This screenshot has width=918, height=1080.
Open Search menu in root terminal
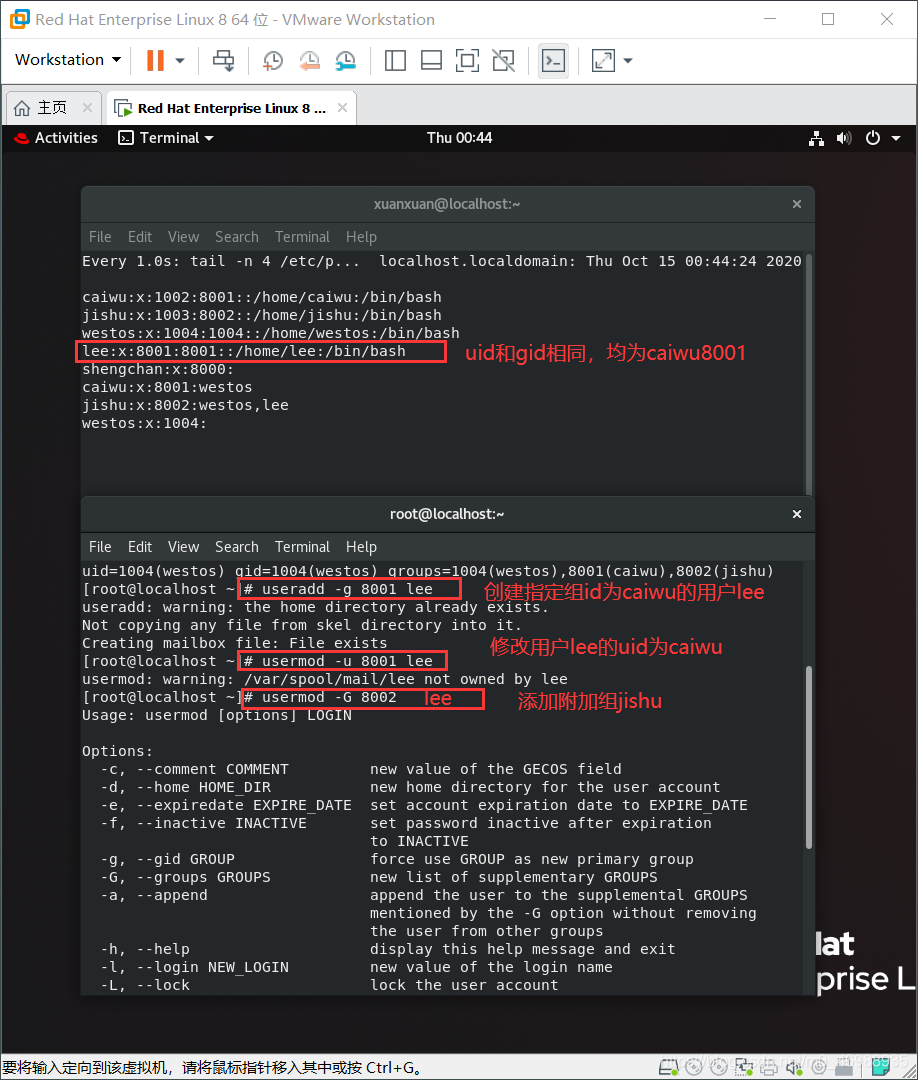(237, 547)
